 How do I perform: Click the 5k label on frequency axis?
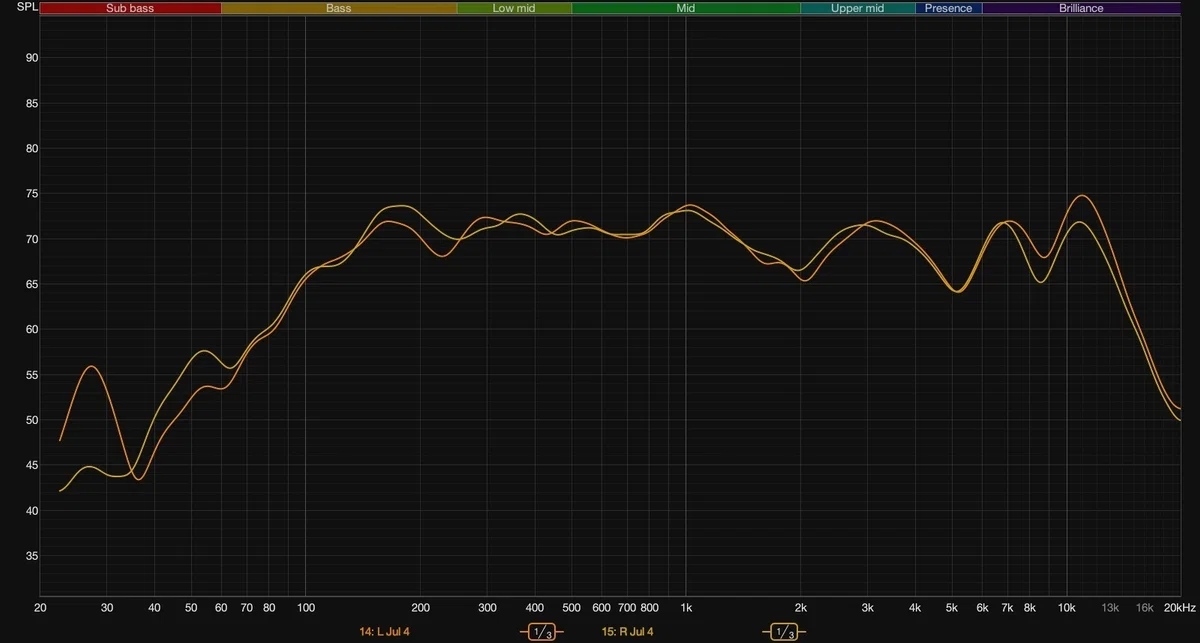[952, 607]
